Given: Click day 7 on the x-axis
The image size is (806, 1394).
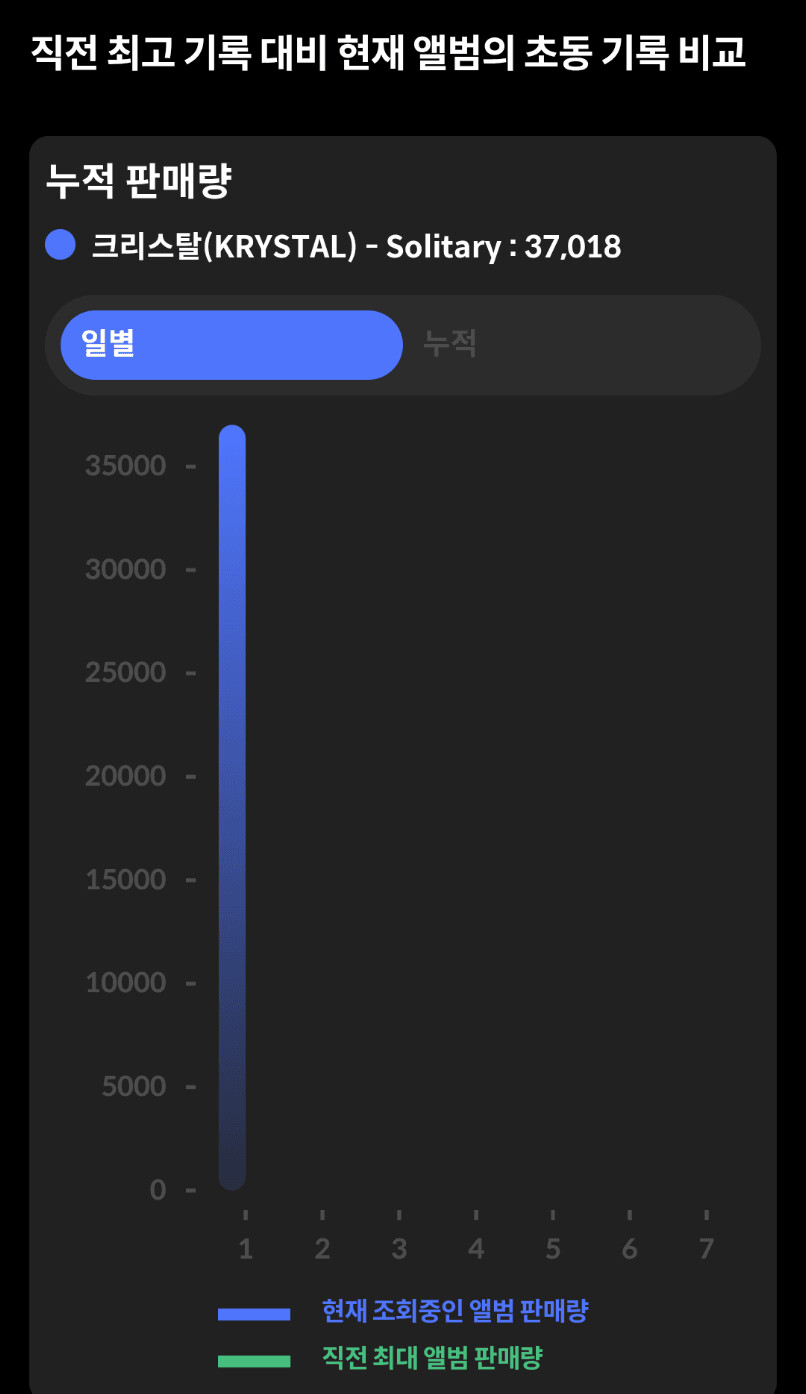Looking at the screenshot, I should [x=706, y=1249].
